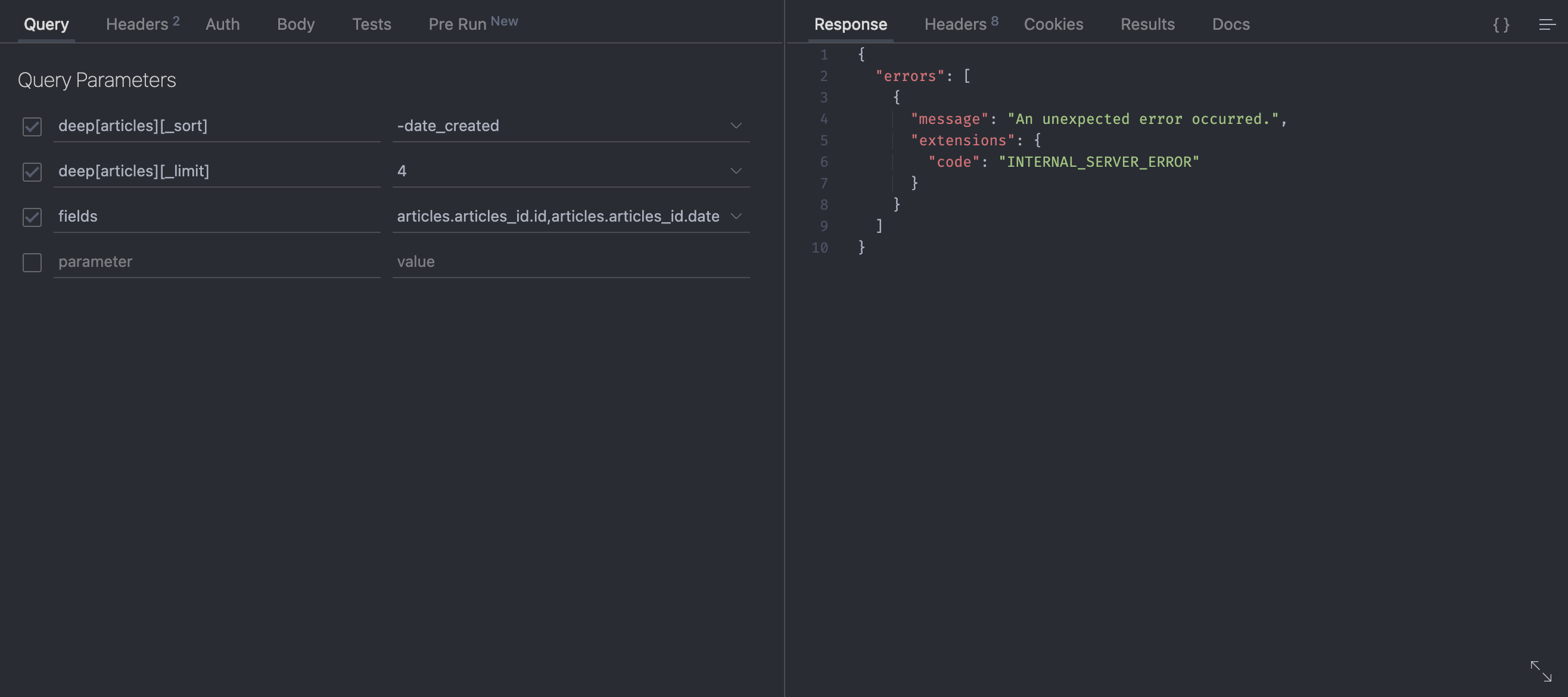1568x697 pixels.
Task: Click the Query Parameters heading
Action: click(97, 80)
